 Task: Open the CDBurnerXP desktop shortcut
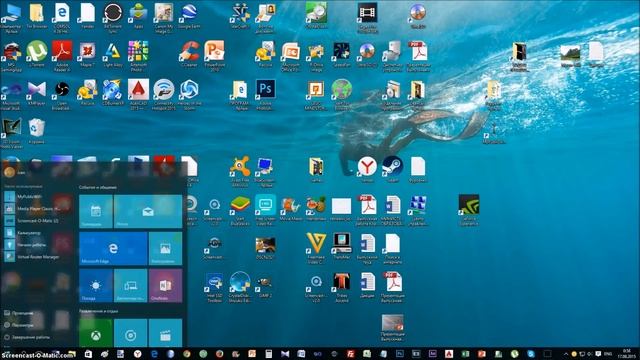click(x=113, y=93)
